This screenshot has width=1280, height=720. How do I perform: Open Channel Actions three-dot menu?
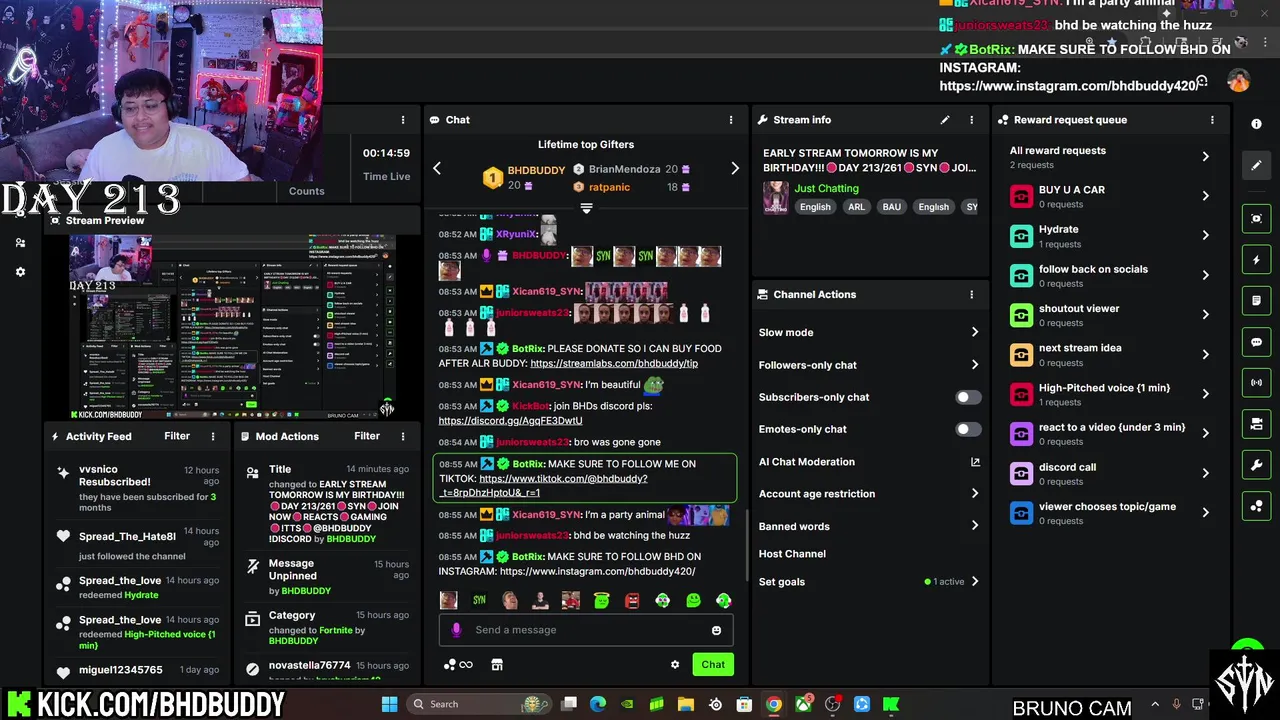click(x=971, y=295)
